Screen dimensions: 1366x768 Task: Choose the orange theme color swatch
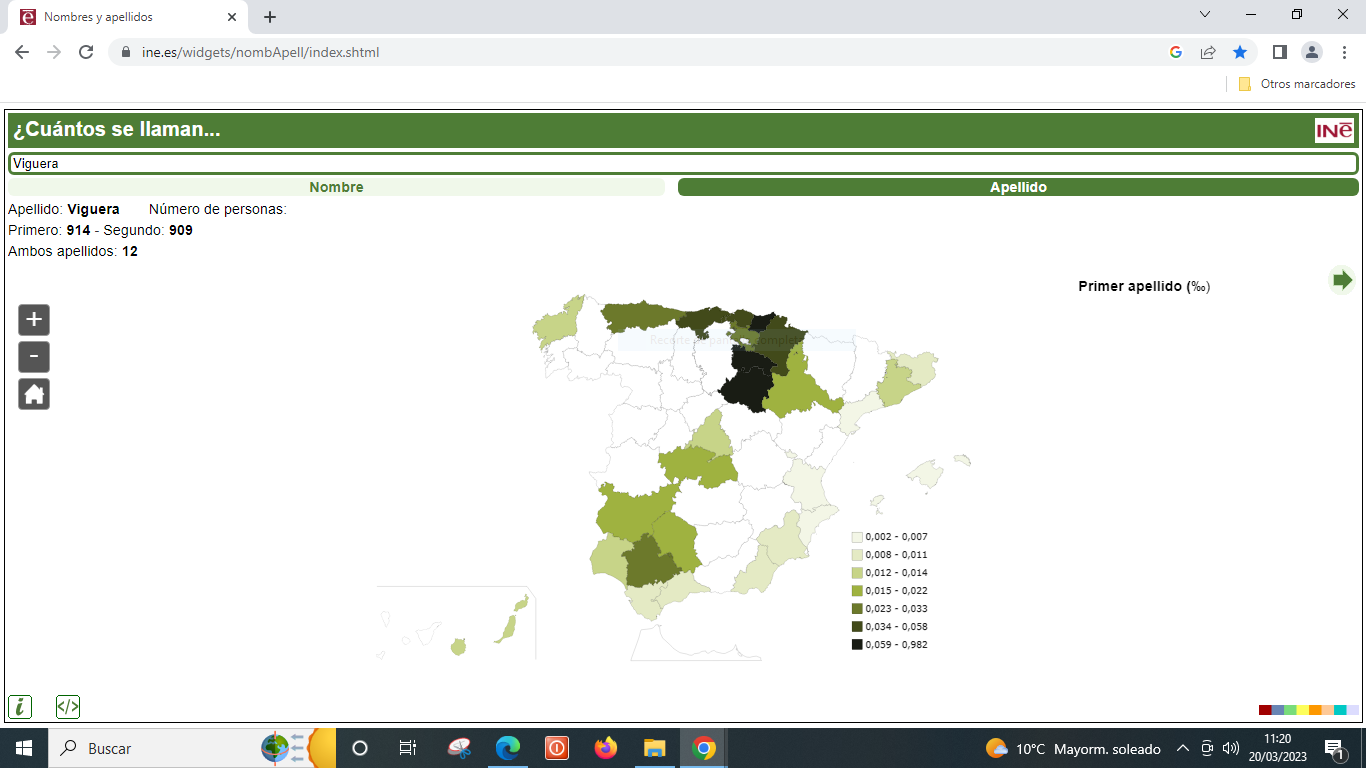tap(1315, 710)
